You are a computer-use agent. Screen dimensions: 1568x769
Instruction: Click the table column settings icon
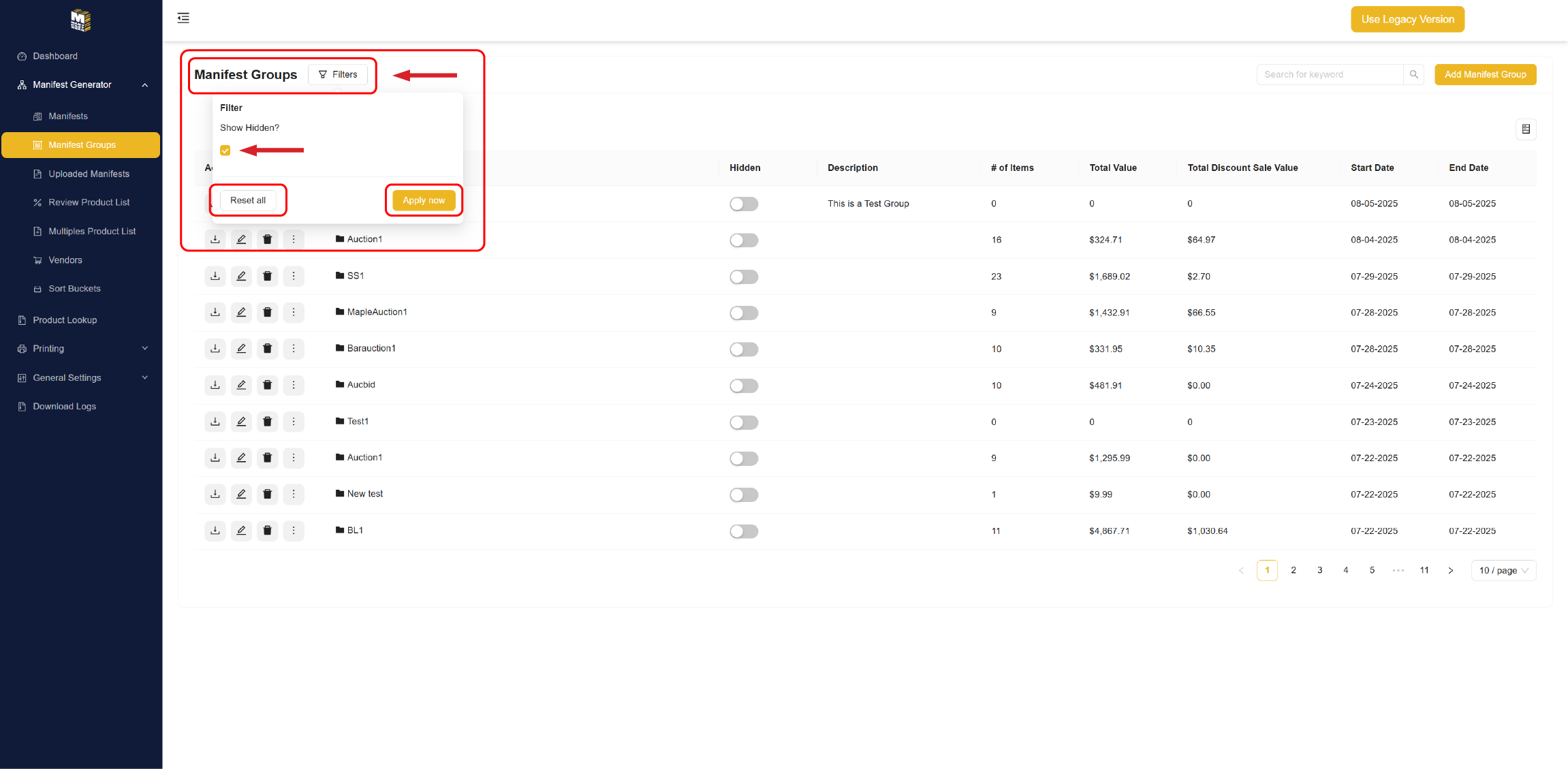click(x=1526, y=129)
